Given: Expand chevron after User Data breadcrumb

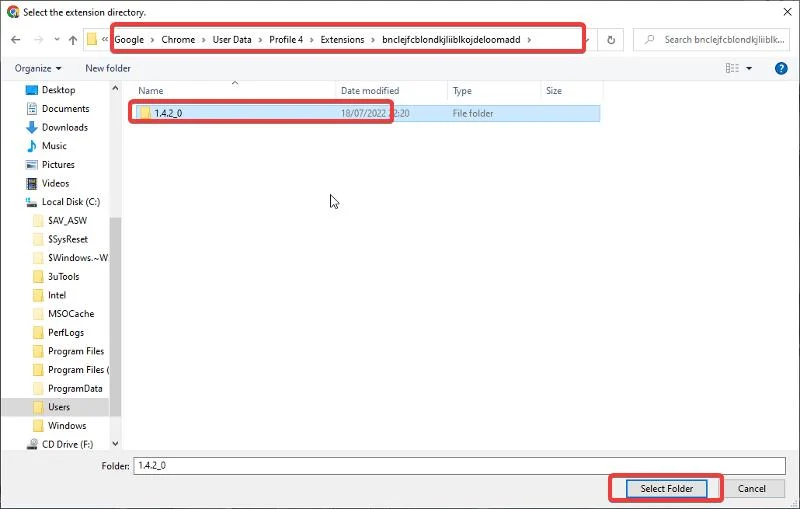Looking at the screenshot, I should (260, 40).
